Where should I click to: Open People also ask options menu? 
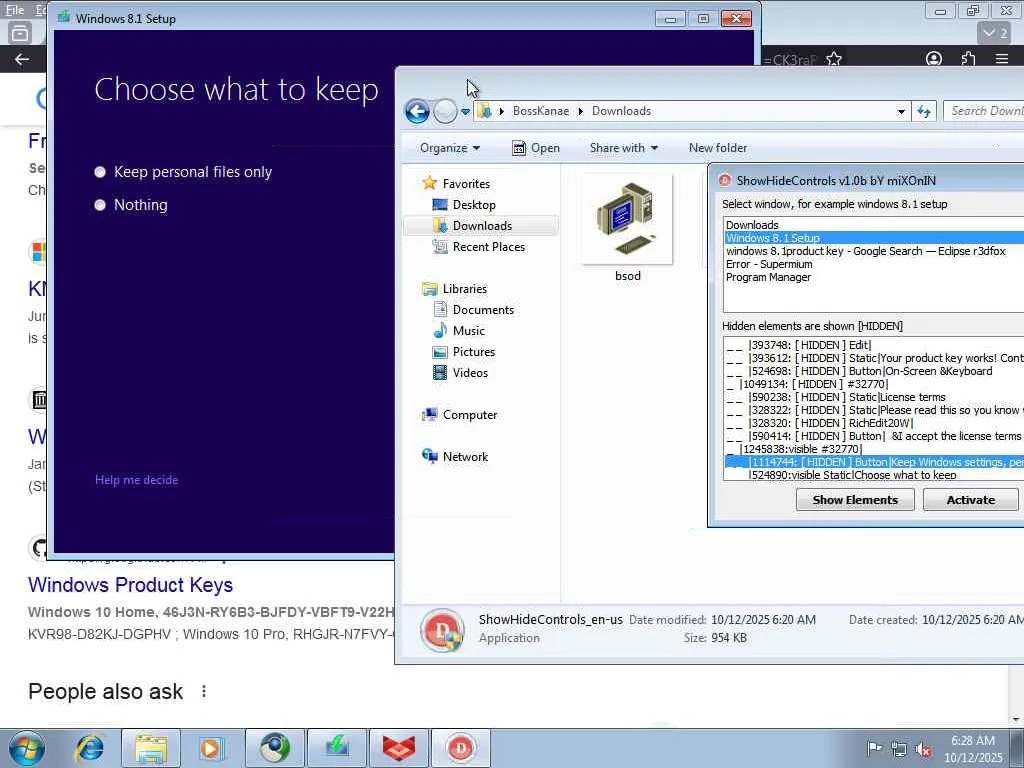pos(204,691)
